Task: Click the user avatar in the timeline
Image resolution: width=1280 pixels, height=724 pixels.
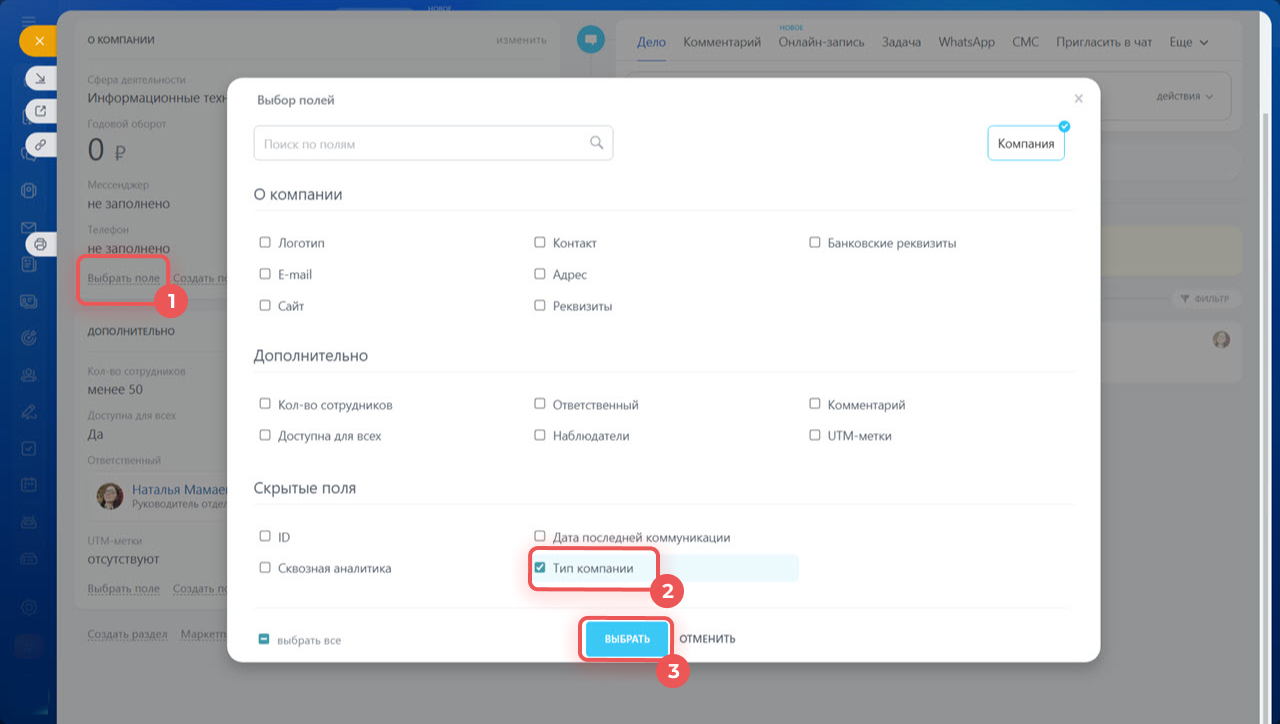Action: click(x=1221, y=340)
